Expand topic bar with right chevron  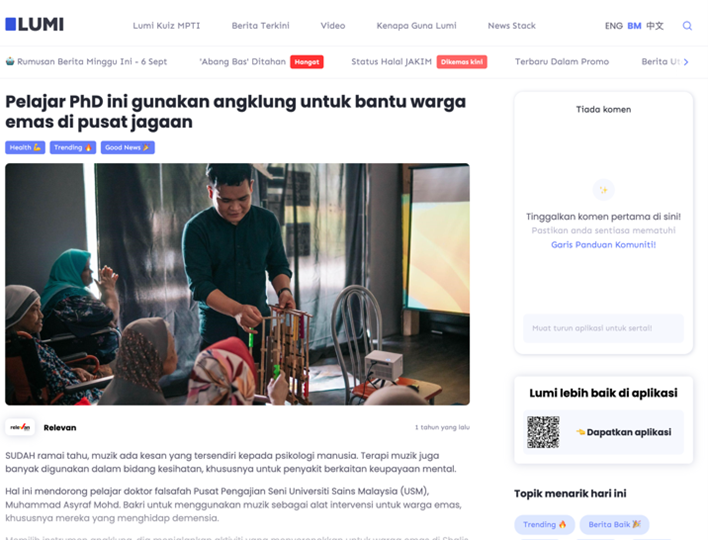pyautogui.click(x=686, y=62)
